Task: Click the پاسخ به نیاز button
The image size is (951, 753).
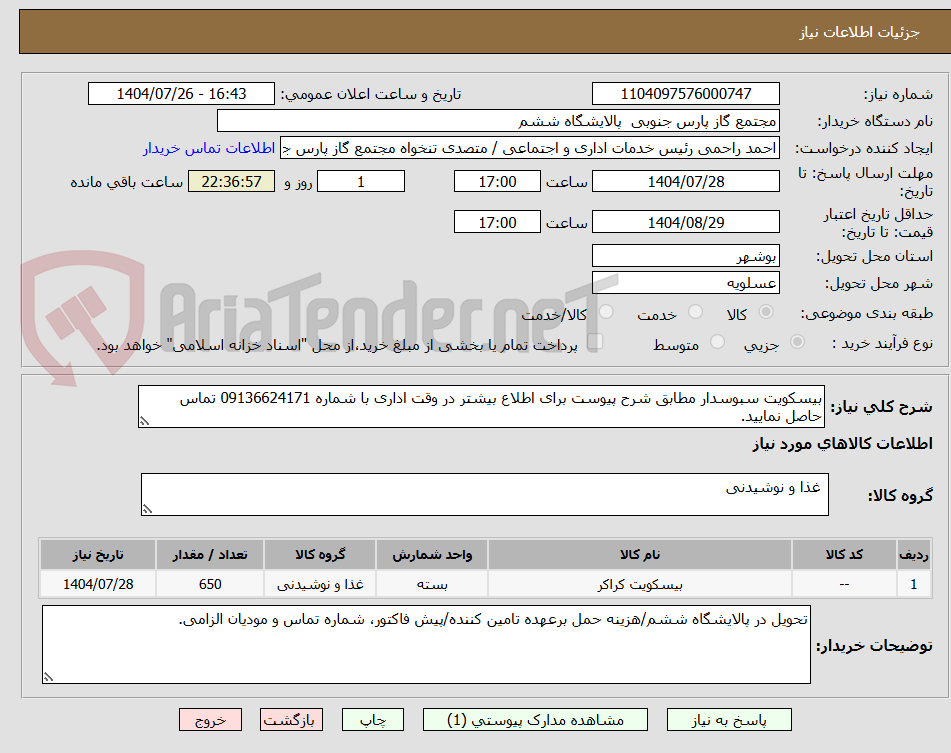Action: click(x=729, y=720)
